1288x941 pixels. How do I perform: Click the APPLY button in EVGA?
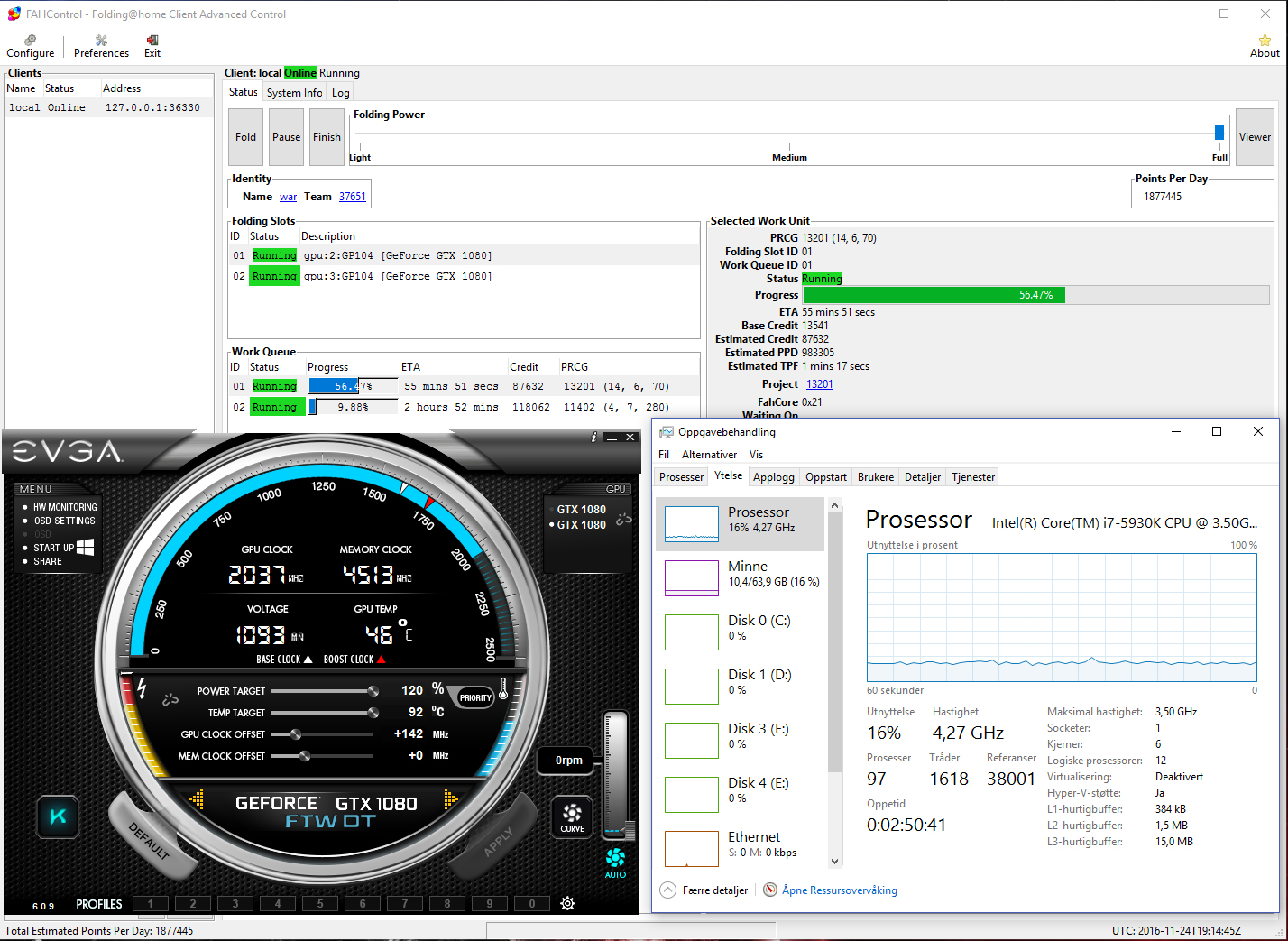coord(498,841)
